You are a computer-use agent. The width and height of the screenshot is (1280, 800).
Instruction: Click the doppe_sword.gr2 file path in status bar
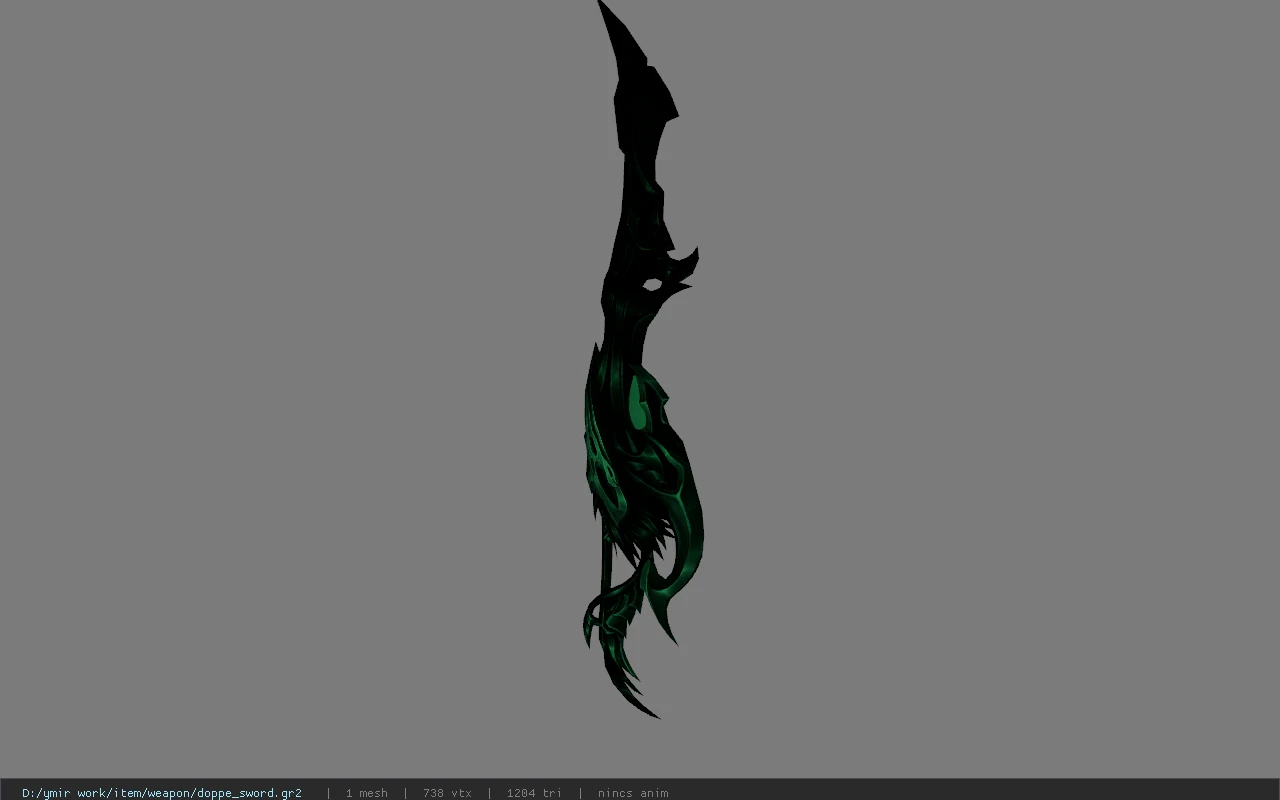[x=162, y=793]
